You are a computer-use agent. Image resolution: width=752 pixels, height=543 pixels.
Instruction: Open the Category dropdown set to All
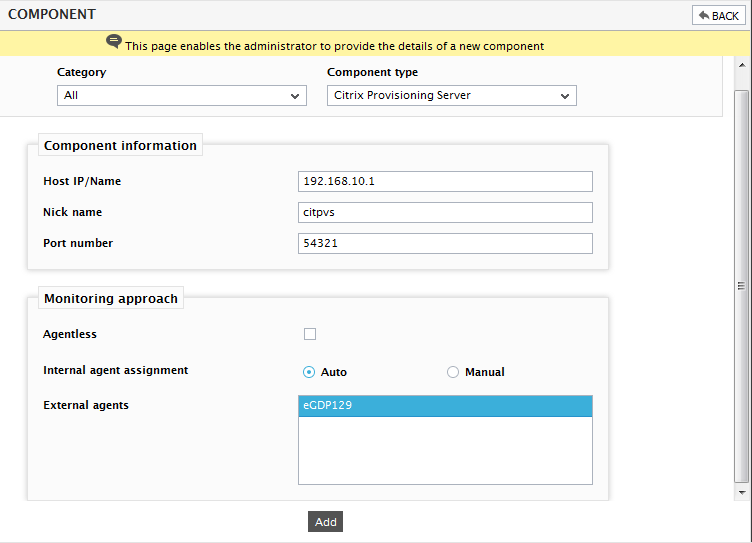tap(182, 95)
